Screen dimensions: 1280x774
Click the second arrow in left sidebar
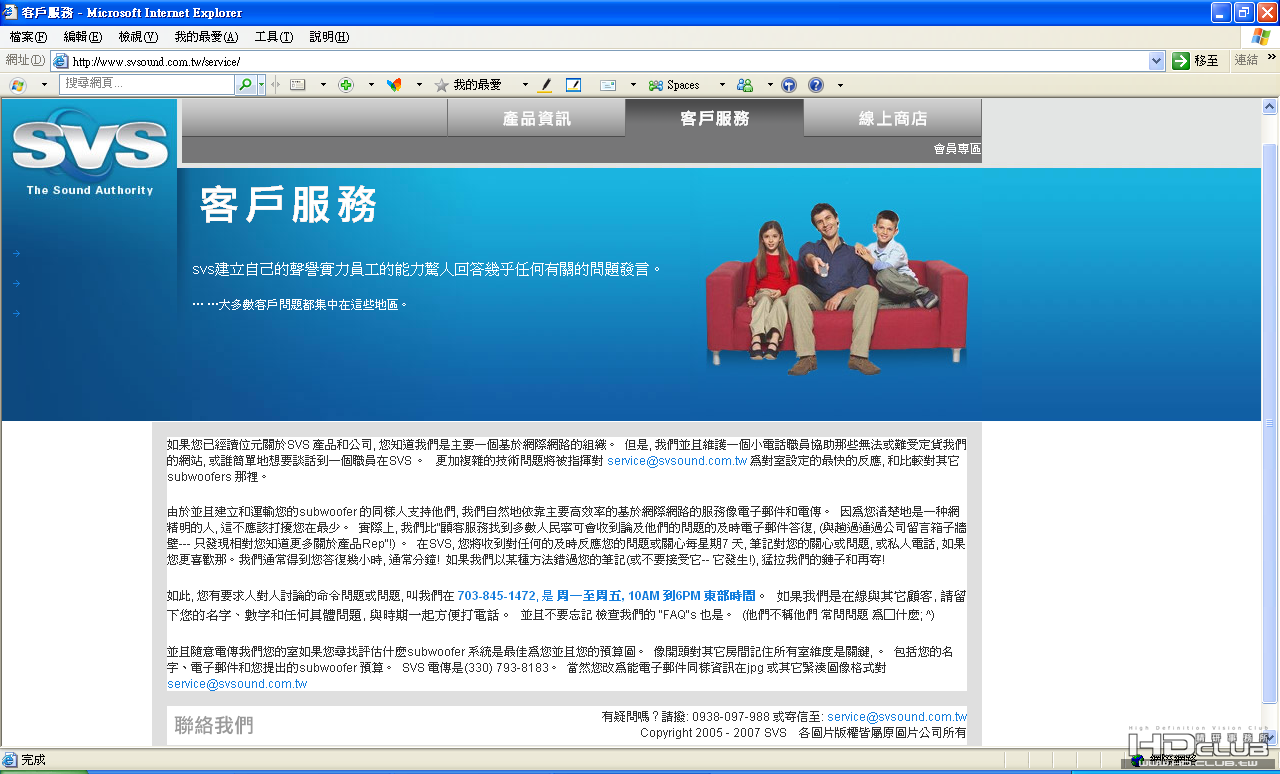[x=17, y=283]
